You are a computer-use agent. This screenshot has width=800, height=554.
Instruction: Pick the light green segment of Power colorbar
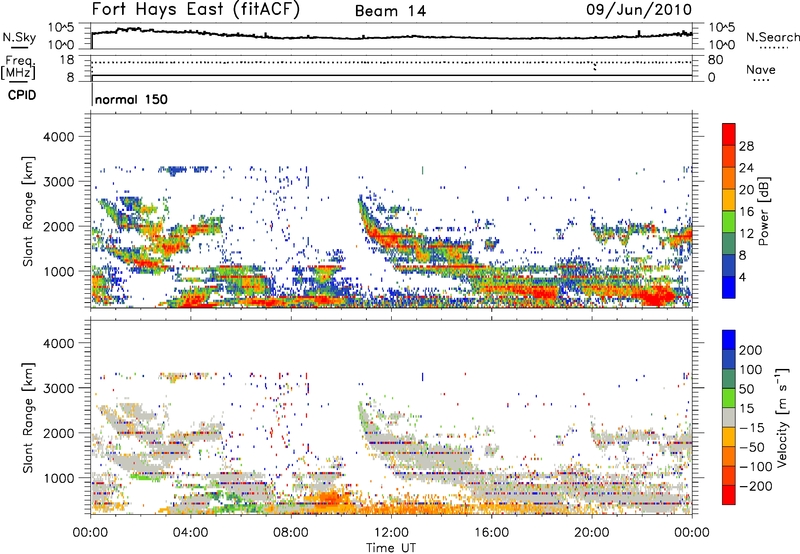click(x=729, y=221)
